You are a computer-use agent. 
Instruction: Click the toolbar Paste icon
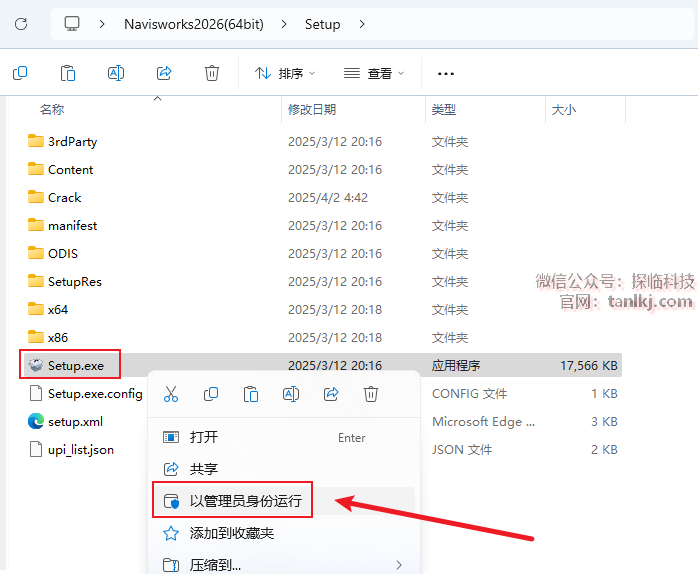[68, 73]
